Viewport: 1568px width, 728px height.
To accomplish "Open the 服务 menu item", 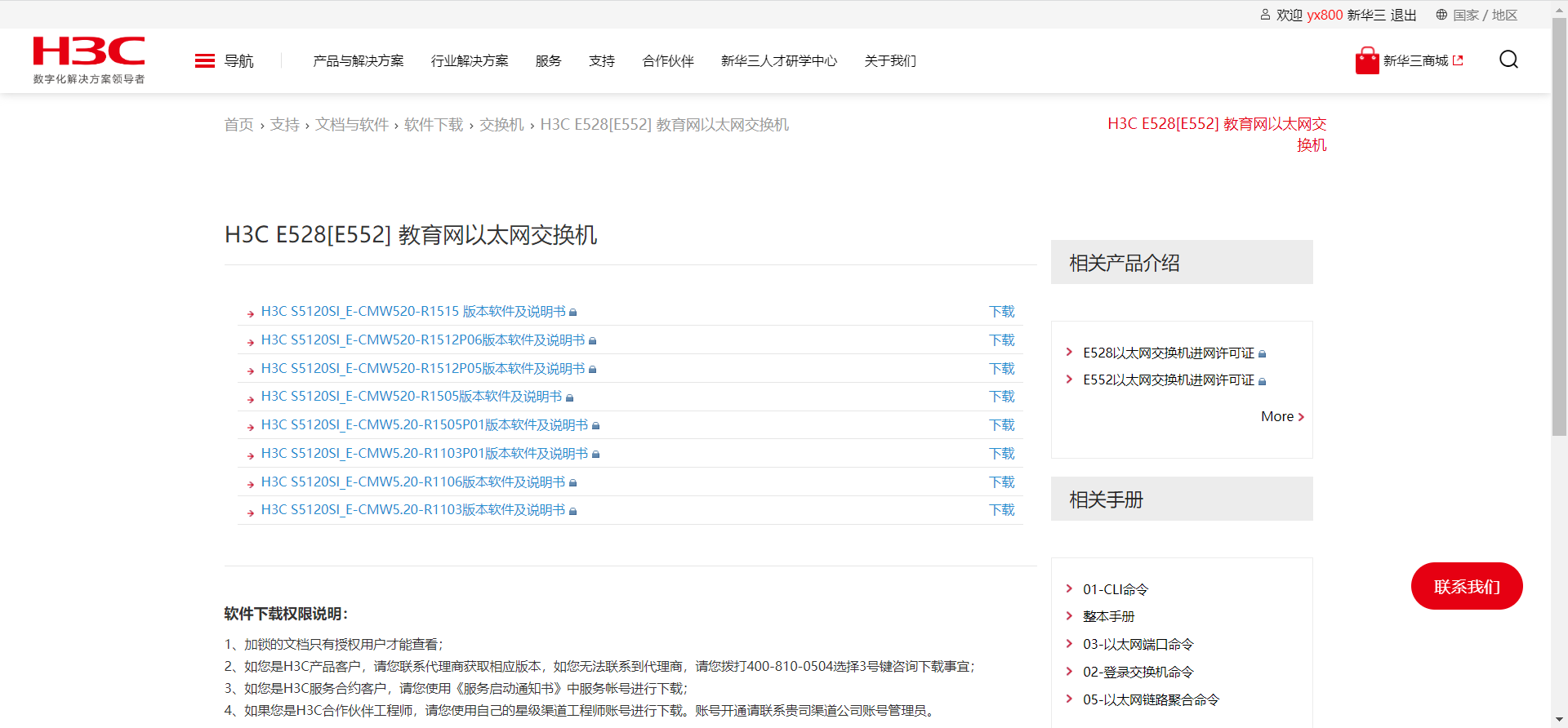I will 548,61.
